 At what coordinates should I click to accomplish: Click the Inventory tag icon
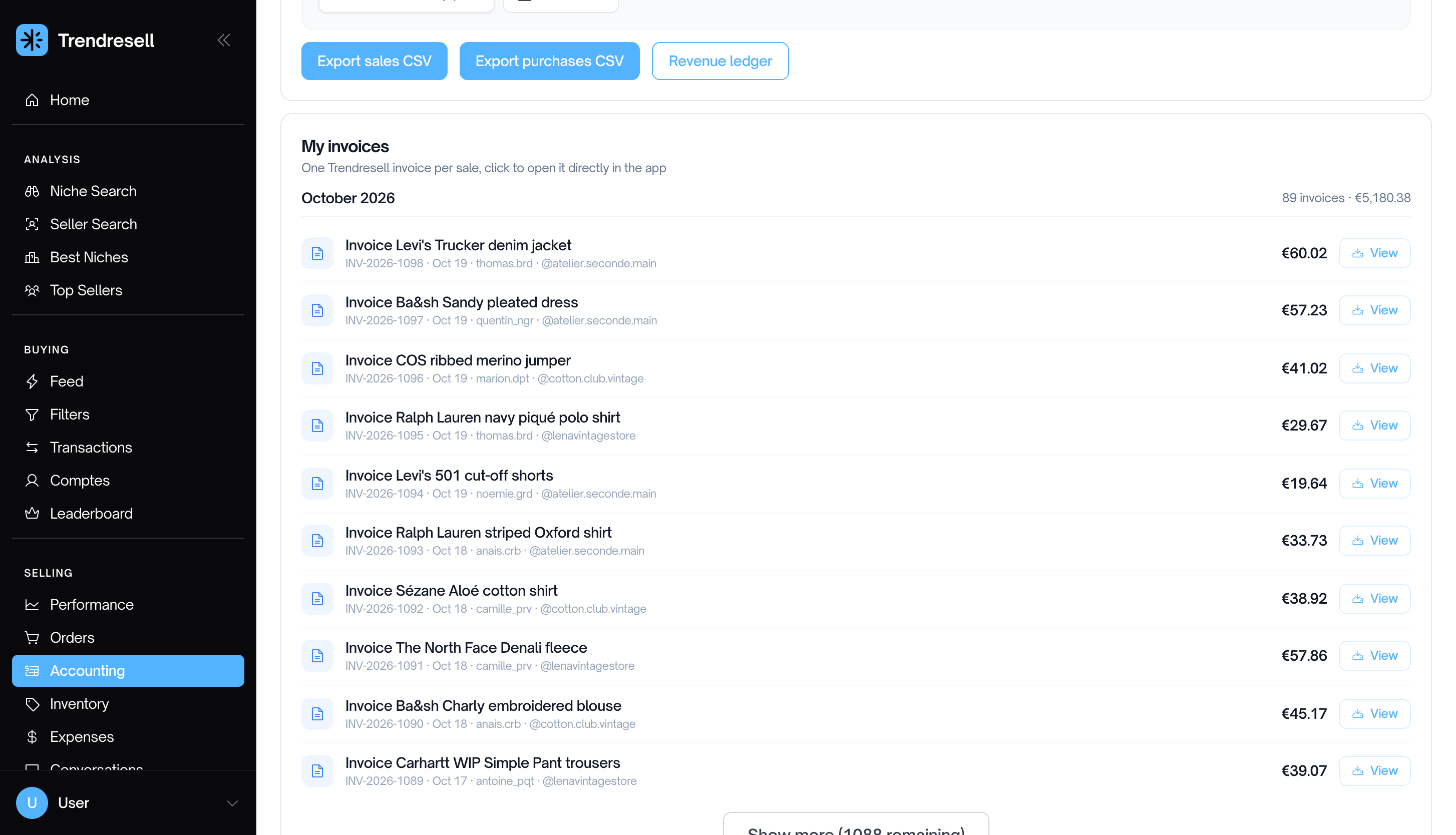[32, 704]
